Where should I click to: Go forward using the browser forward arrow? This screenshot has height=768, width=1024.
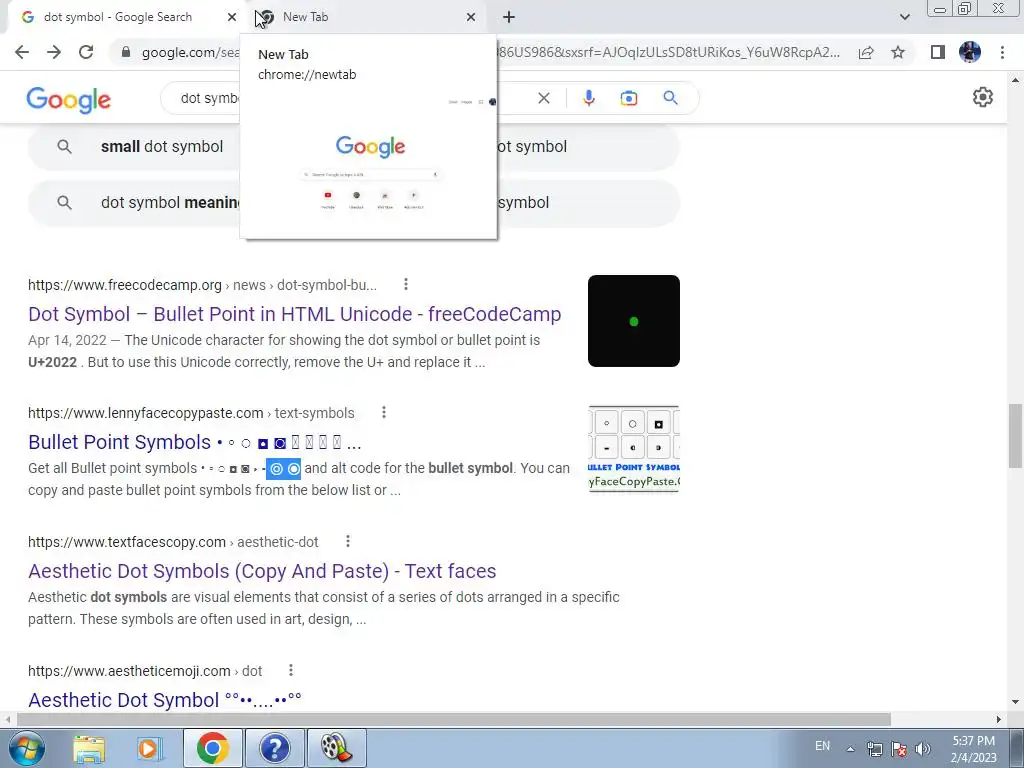coord(54,52)
